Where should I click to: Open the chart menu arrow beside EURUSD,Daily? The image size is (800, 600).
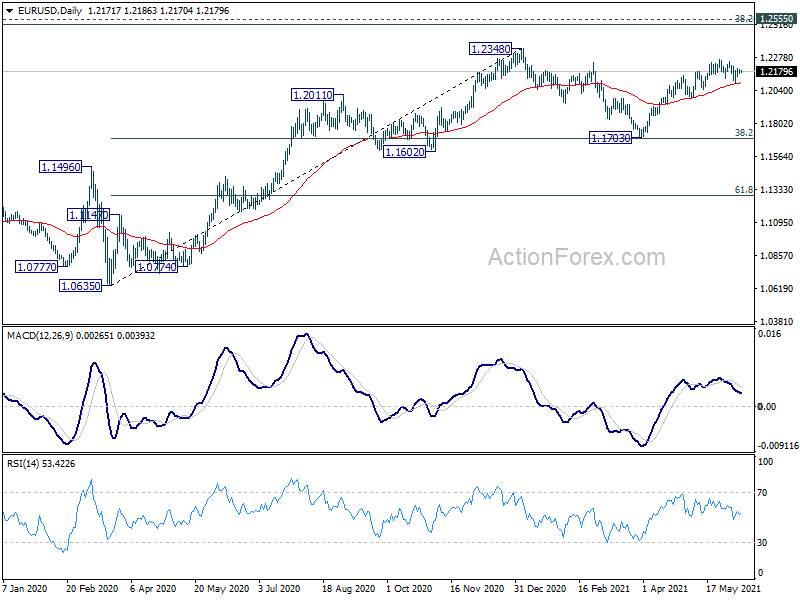(9, 11)
